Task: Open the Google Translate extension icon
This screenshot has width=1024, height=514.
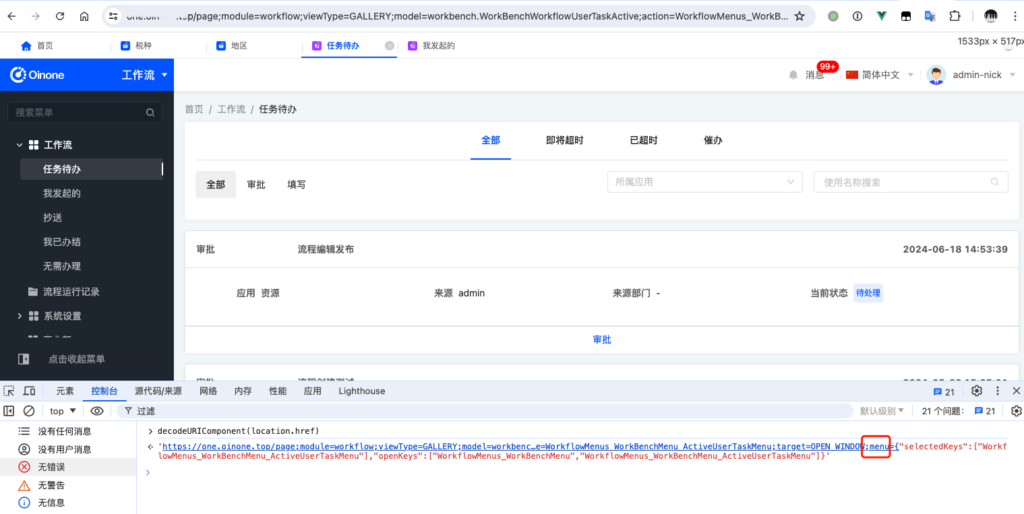Action: click(x=930, y=16)
